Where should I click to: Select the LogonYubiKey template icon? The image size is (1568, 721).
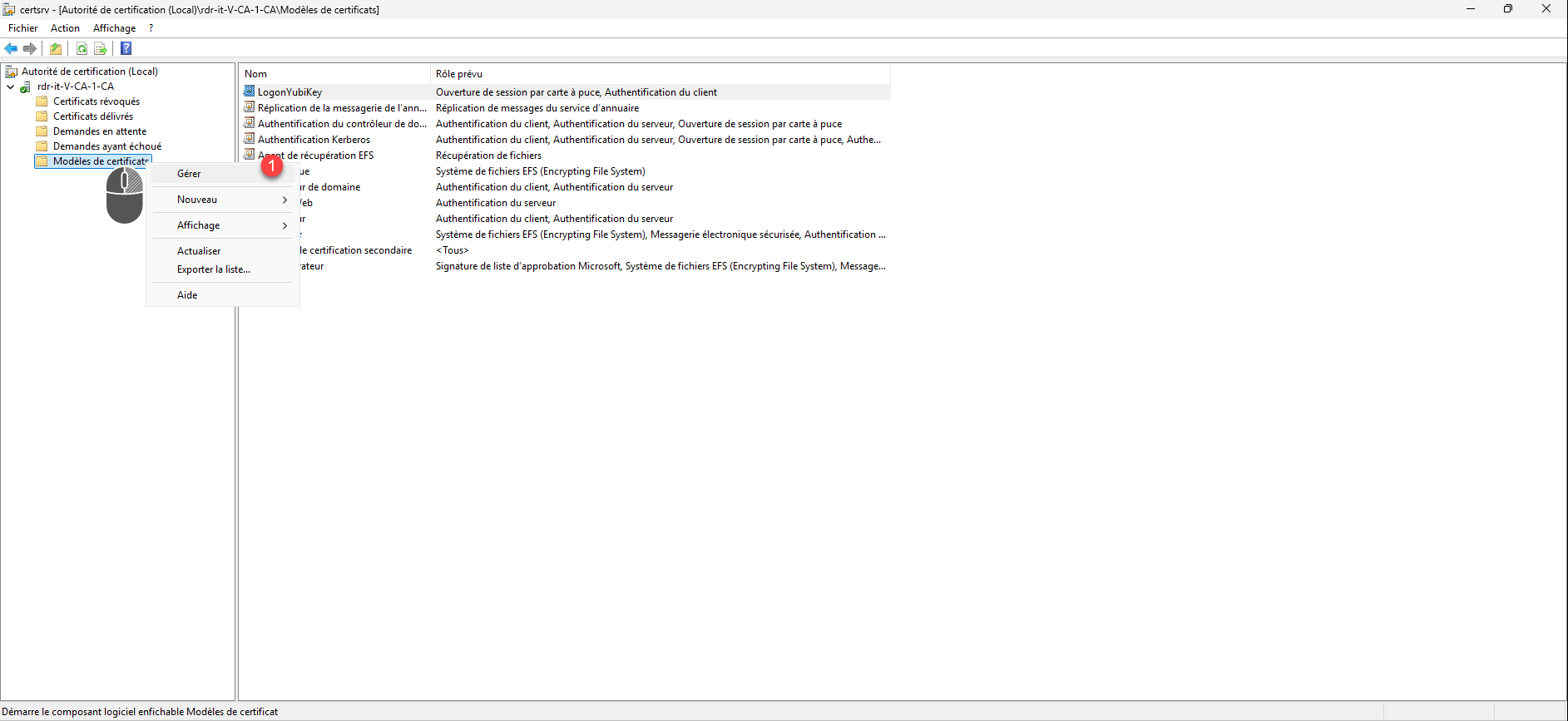point(249,91)
